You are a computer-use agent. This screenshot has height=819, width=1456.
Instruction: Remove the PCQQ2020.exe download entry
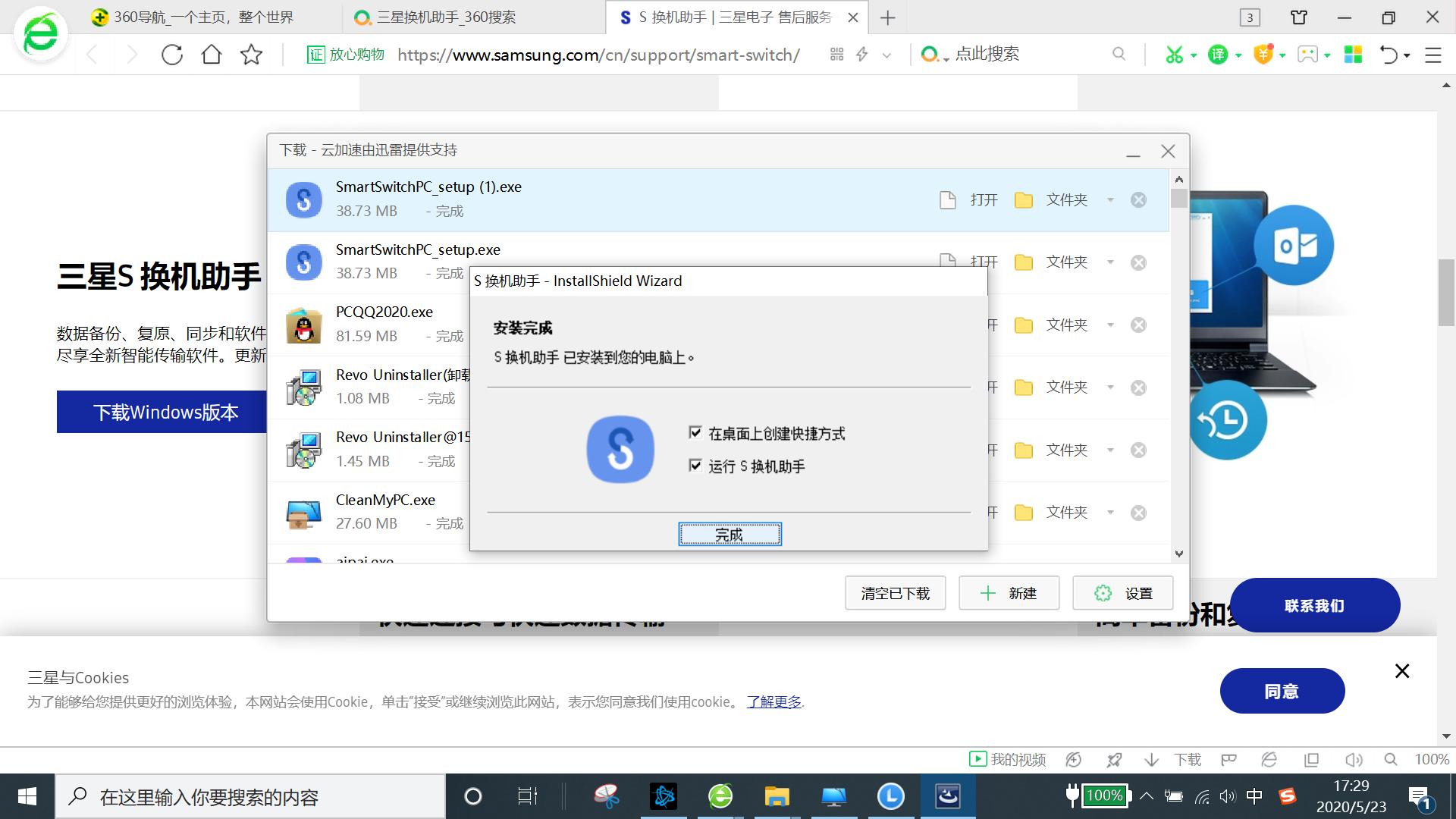1138,325
